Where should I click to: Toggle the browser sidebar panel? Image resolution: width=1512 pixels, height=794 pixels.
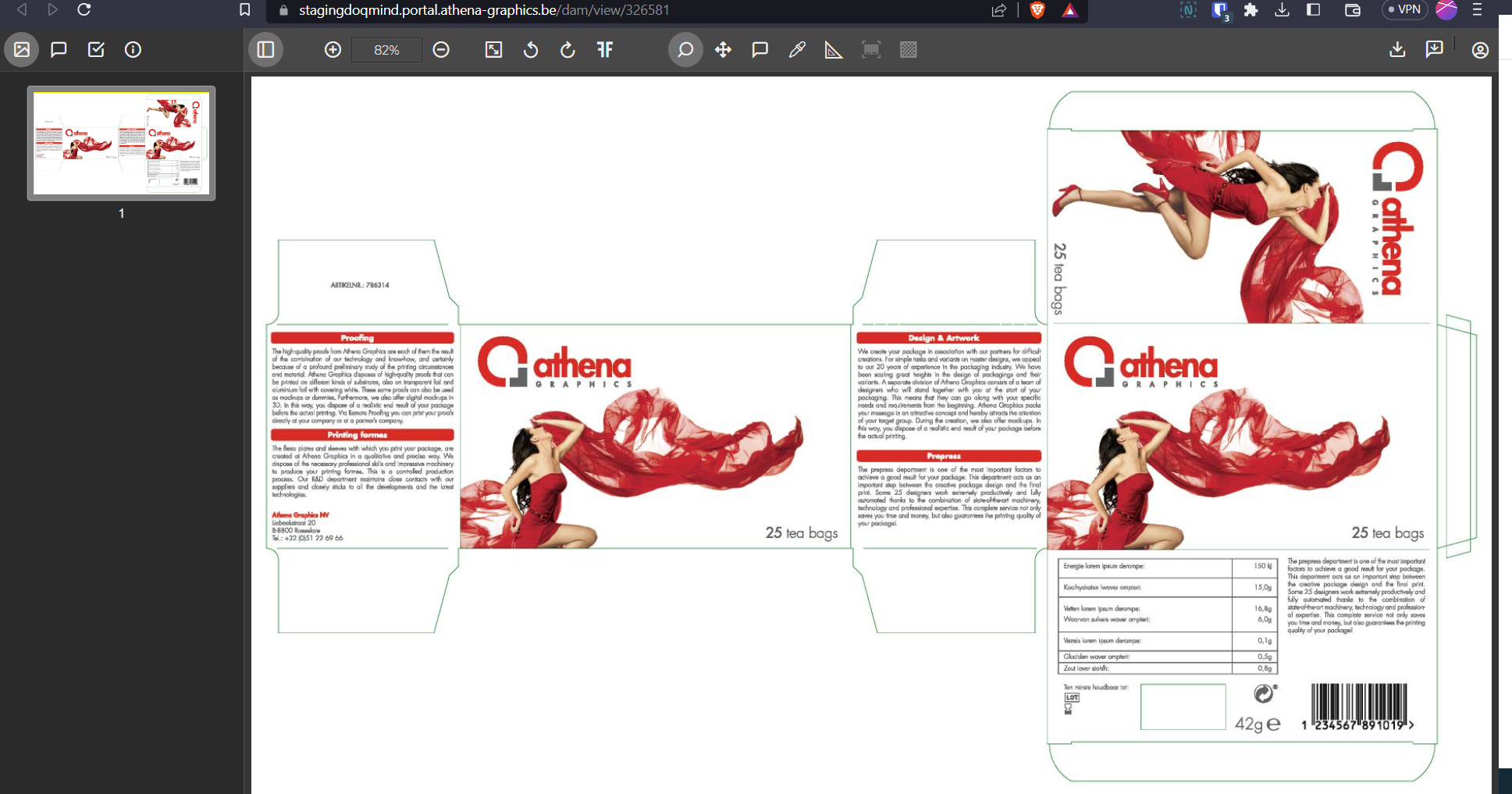(1314, 10)
